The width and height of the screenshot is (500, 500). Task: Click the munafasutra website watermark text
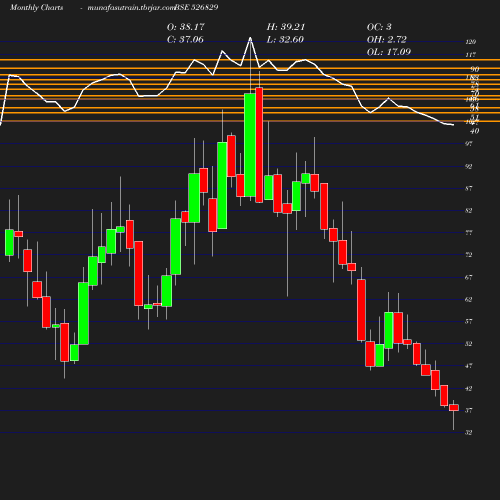[131, 7]
